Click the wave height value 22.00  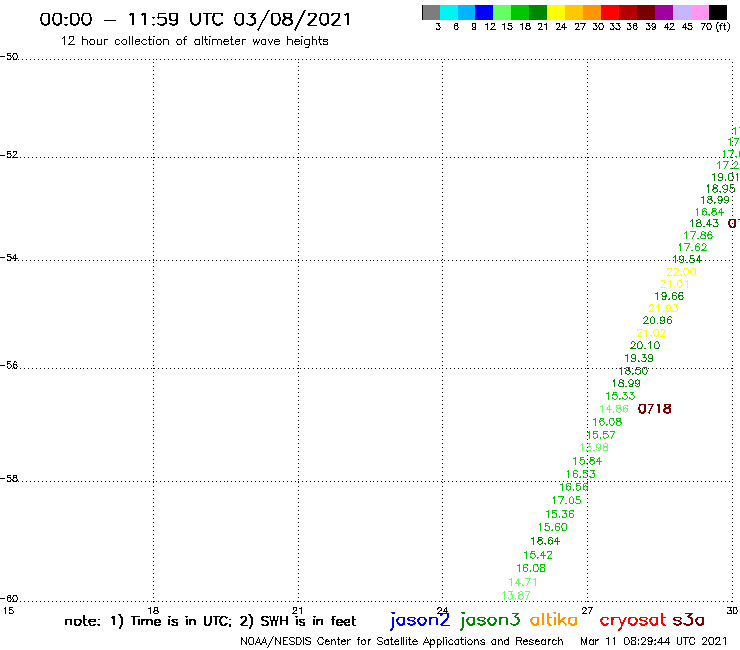tap(681, 272)
